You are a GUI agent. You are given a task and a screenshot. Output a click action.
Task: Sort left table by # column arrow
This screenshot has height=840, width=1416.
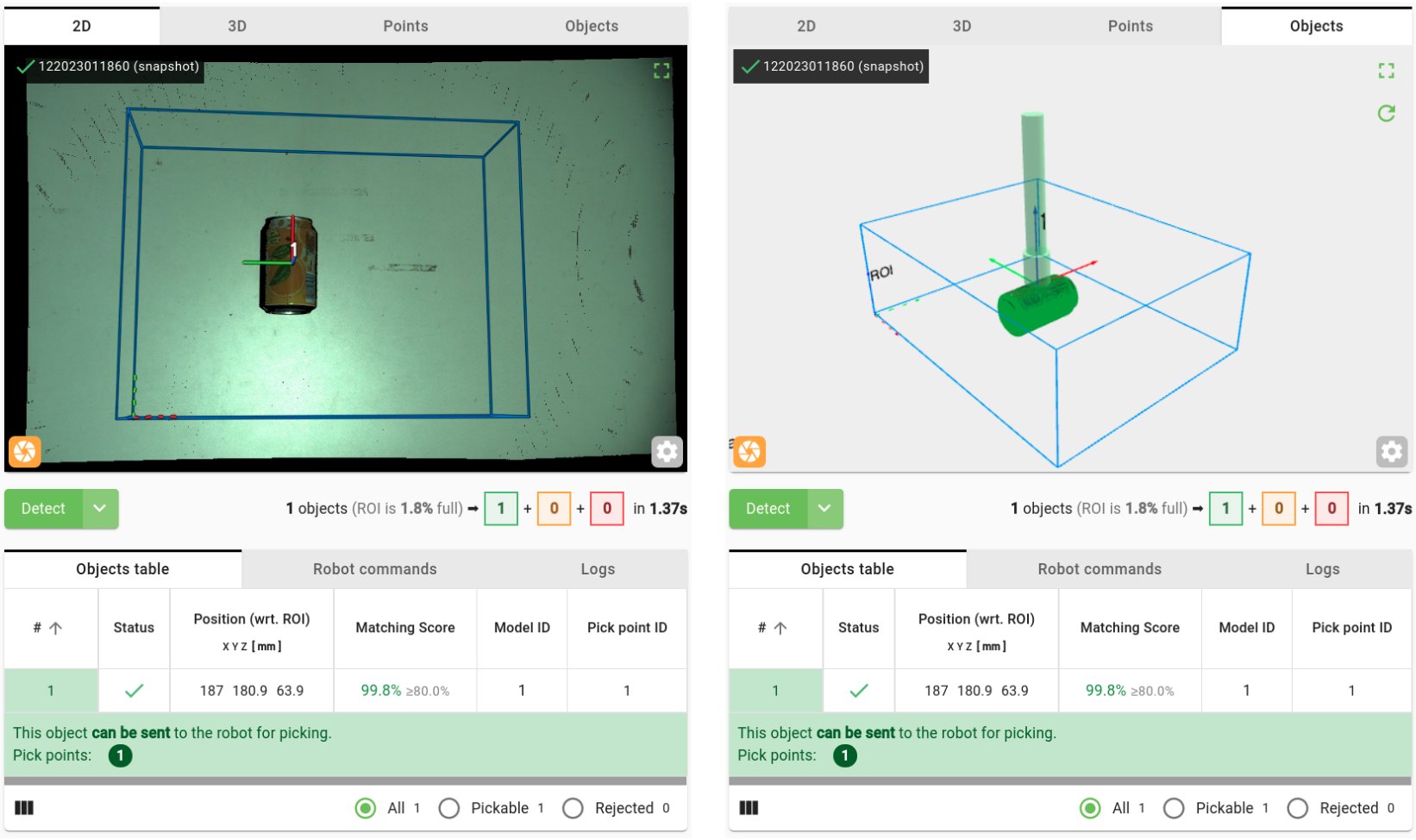55,628
